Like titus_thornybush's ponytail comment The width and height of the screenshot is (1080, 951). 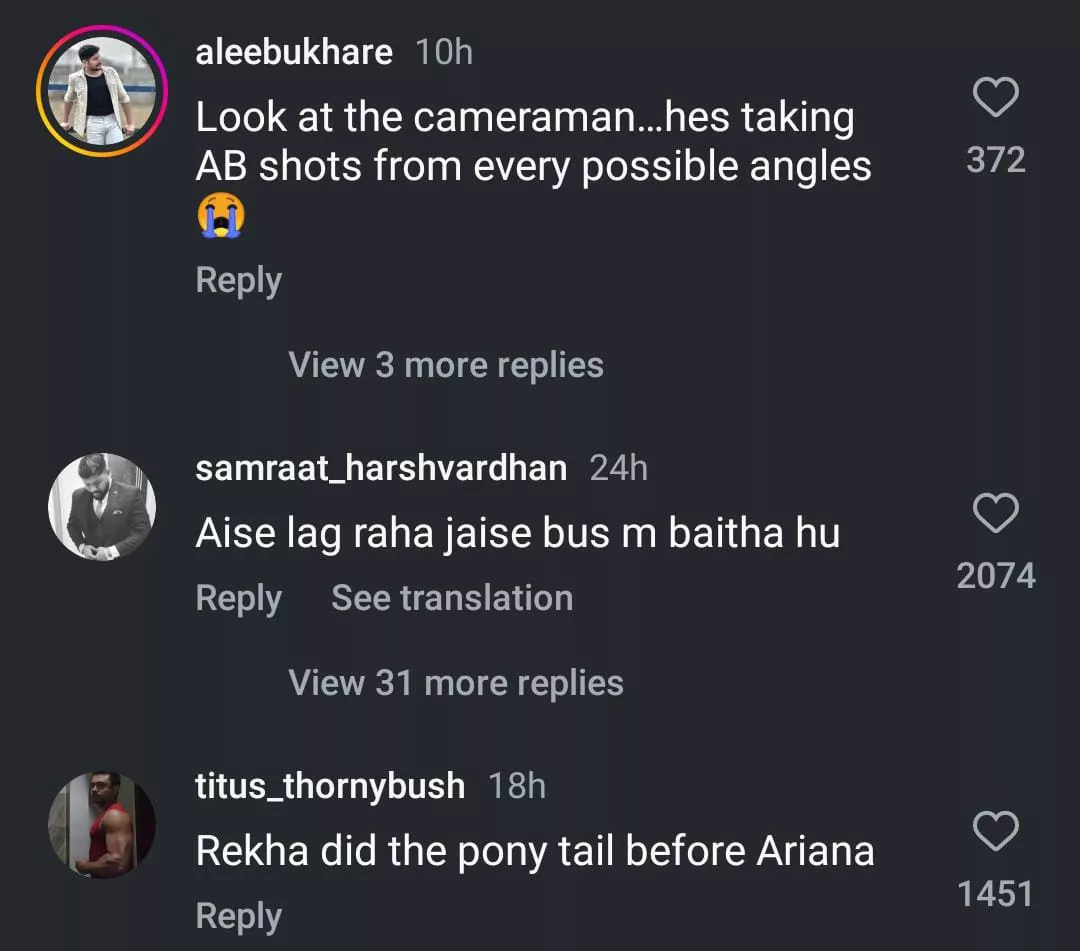tap(996, 832)
